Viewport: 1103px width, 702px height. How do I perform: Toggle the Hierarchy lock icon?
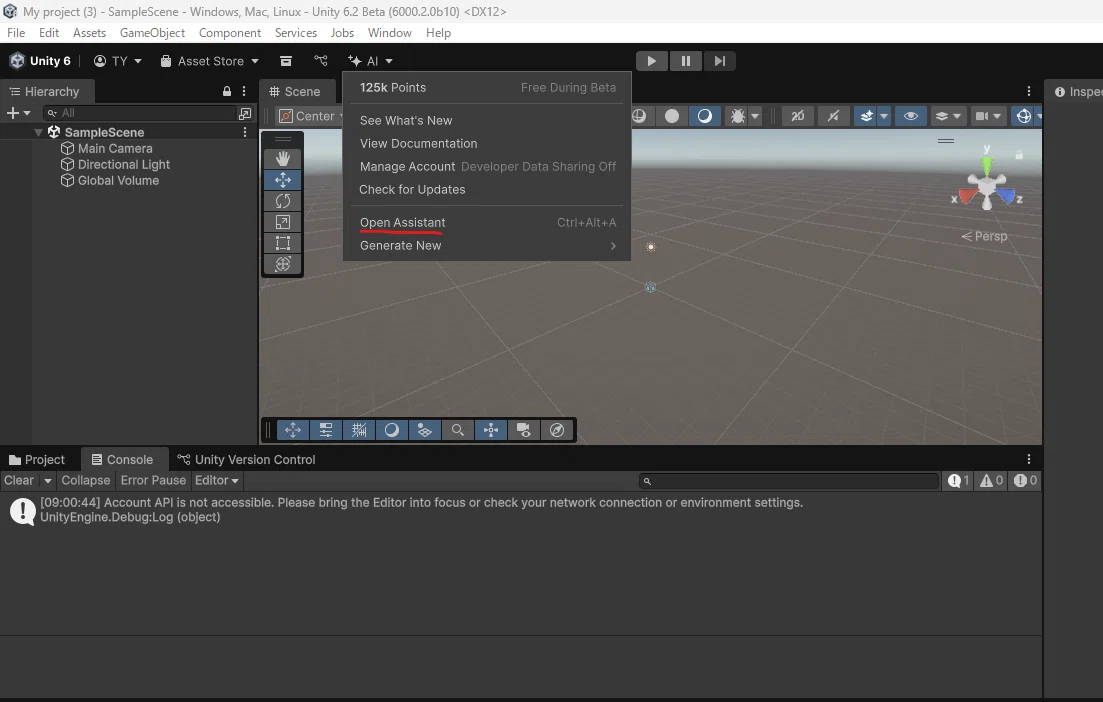(x=227, y=91)
